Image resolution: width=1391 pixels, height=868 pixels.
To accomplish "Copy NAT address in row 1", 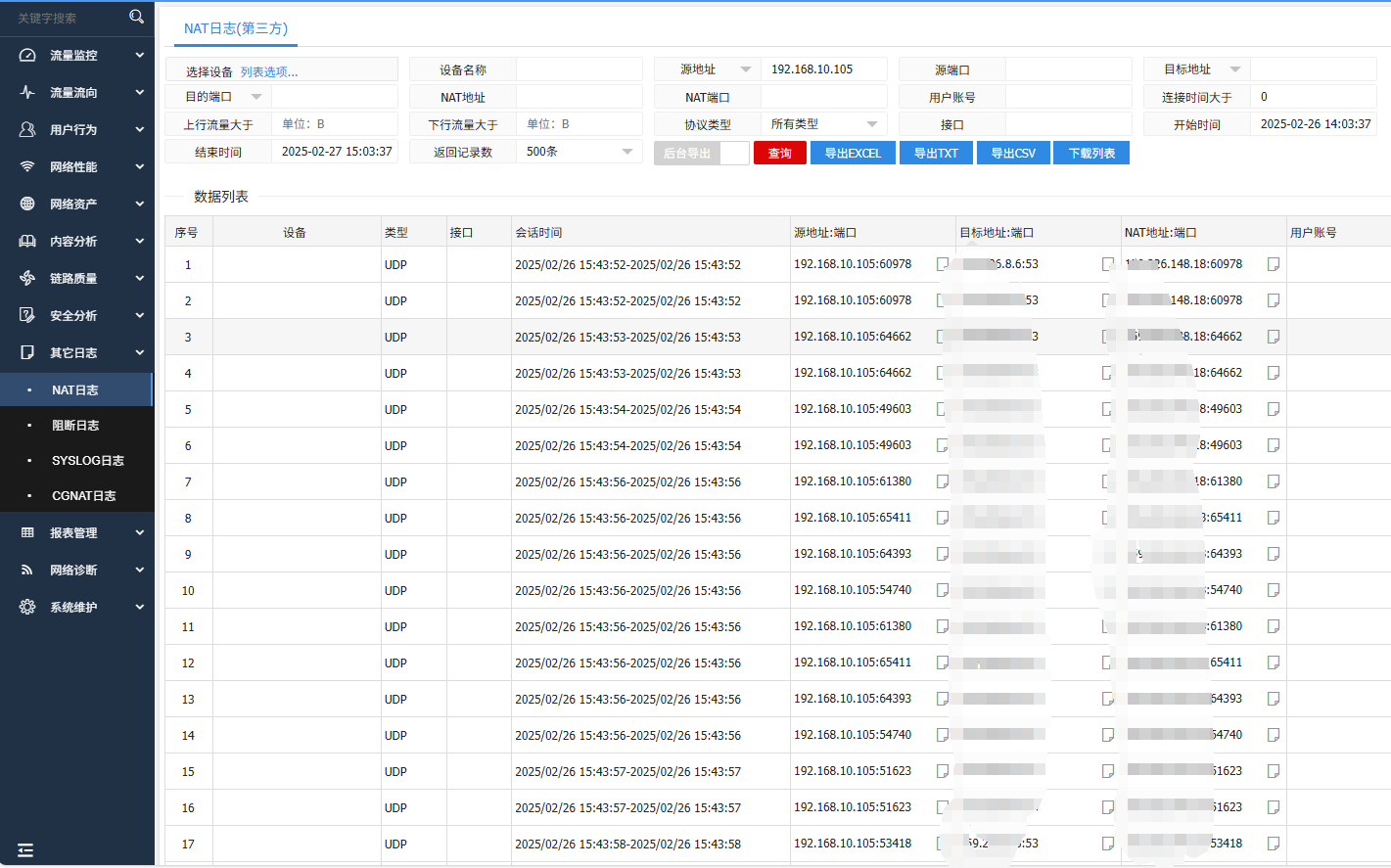I will point(1274,264).
